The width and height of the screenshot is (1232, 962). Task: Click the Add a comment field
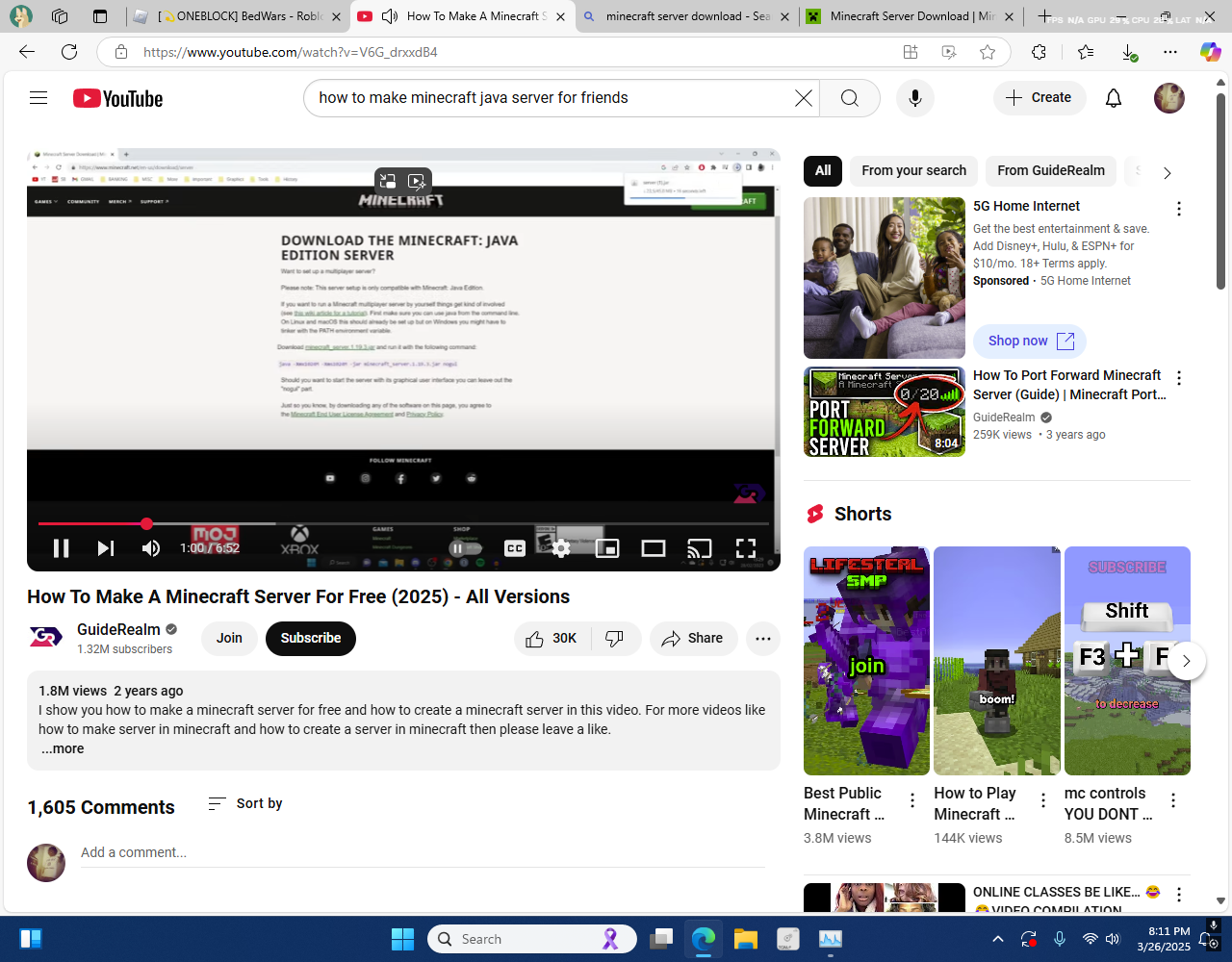tap(423, 853)
